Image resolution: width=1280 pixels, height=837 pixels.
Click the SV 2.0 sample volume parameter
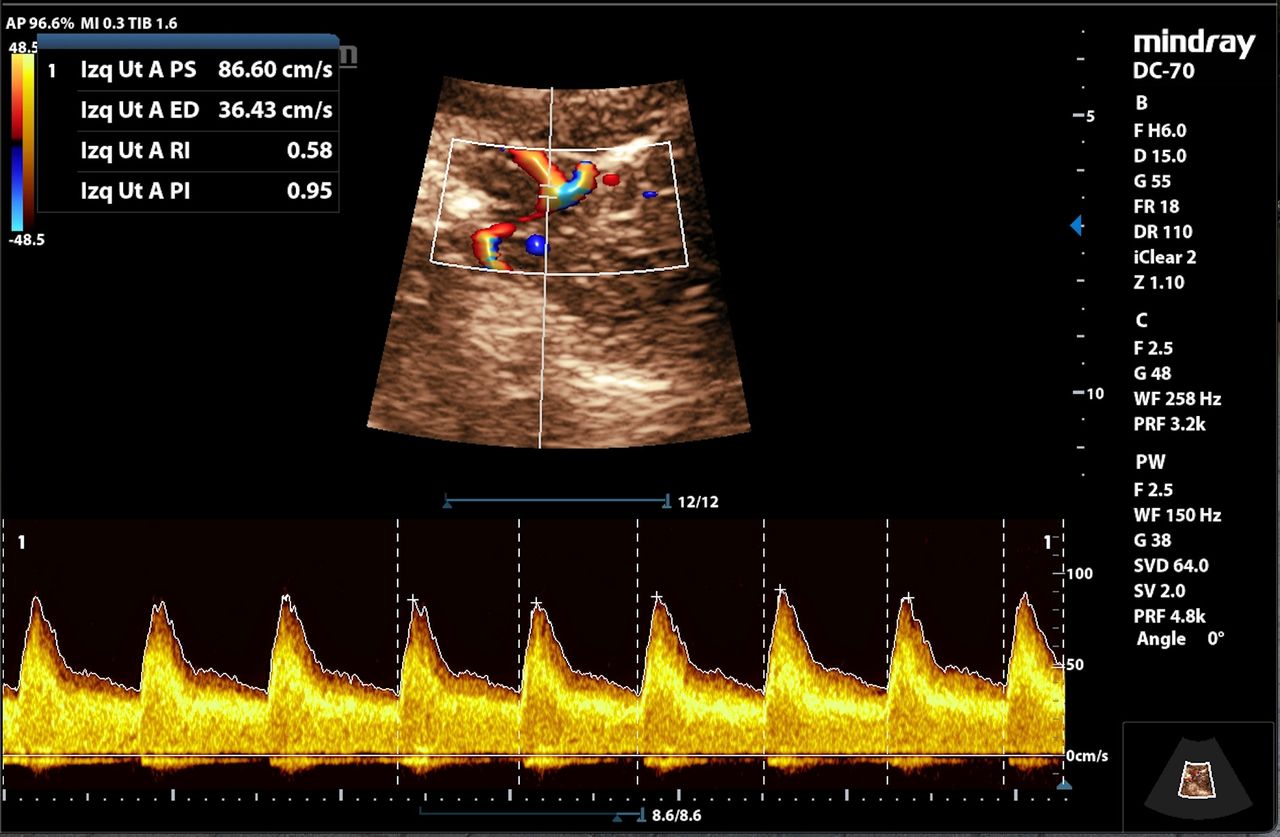click(x=1160, y=590)
